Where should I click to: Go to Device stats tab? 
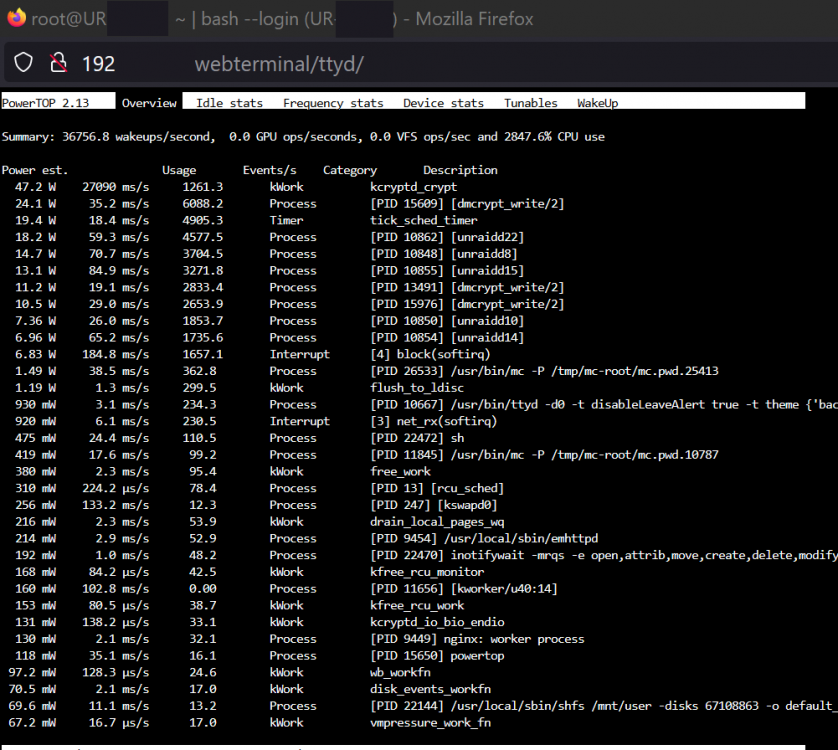443,103
